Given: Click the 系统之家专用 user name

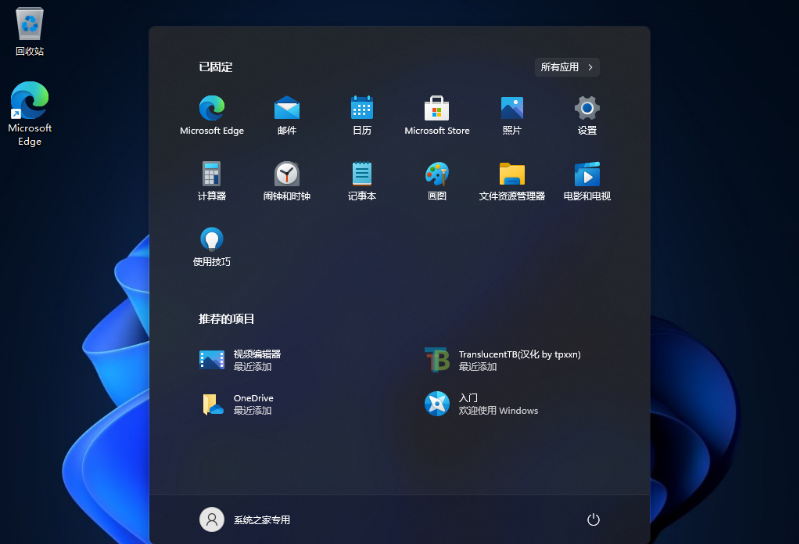Looking at the screenshot, I should (x=262, y=520).
